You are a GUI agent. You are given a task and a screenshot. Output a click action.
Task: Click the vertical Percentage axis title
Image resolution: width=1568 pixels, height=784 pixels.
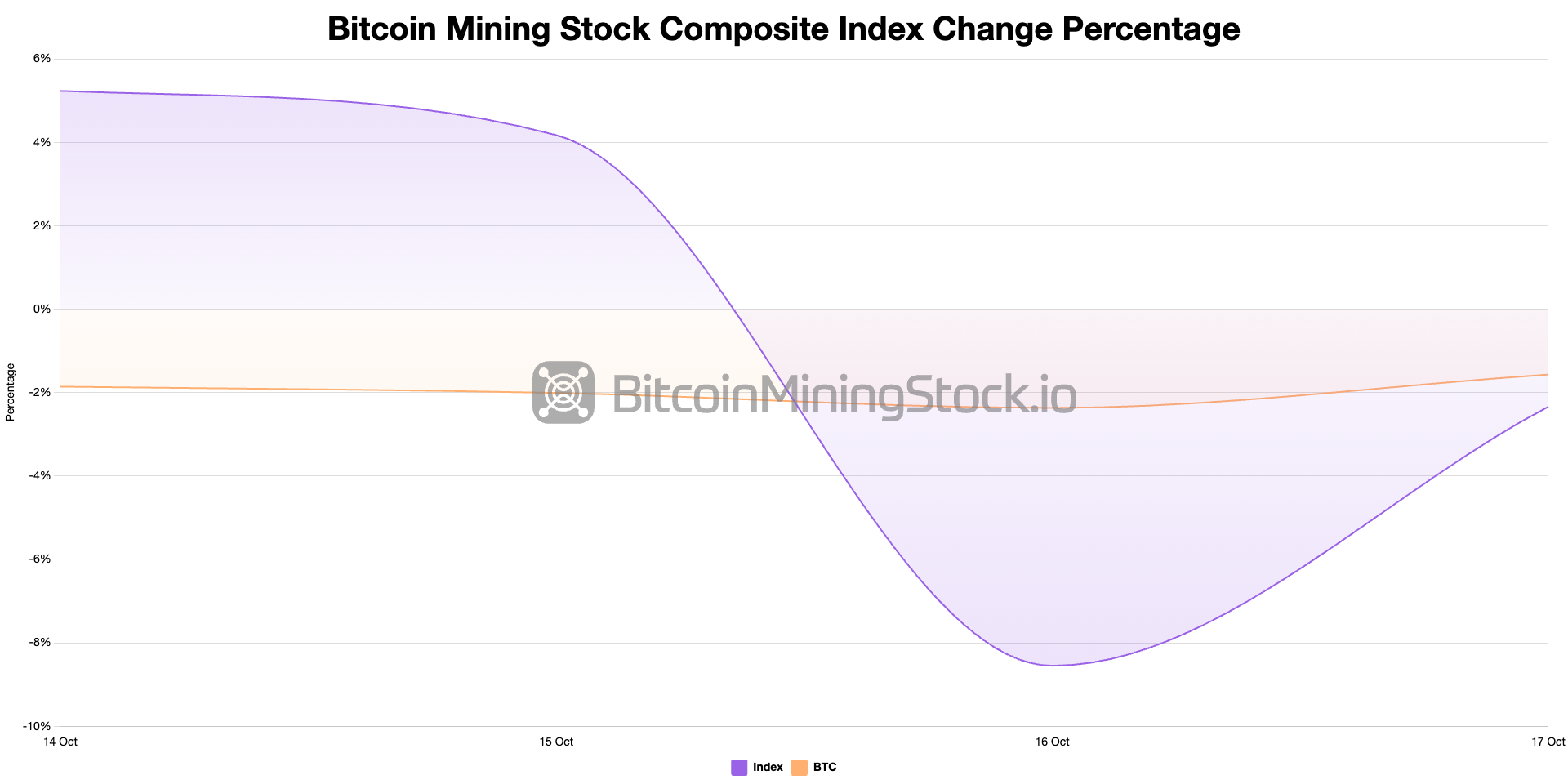point(11,392)
